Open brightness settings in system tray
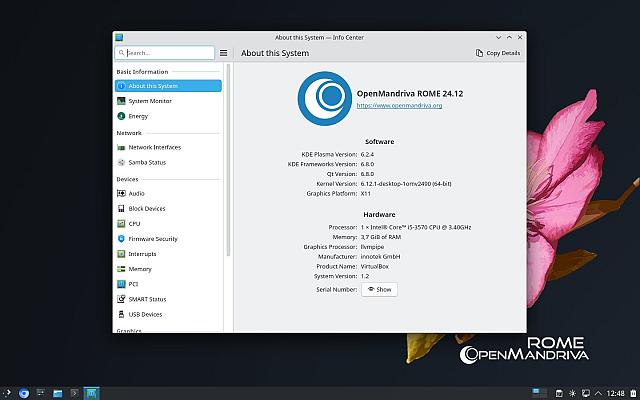This screenshot has width=640, height=400. point(572,393)
